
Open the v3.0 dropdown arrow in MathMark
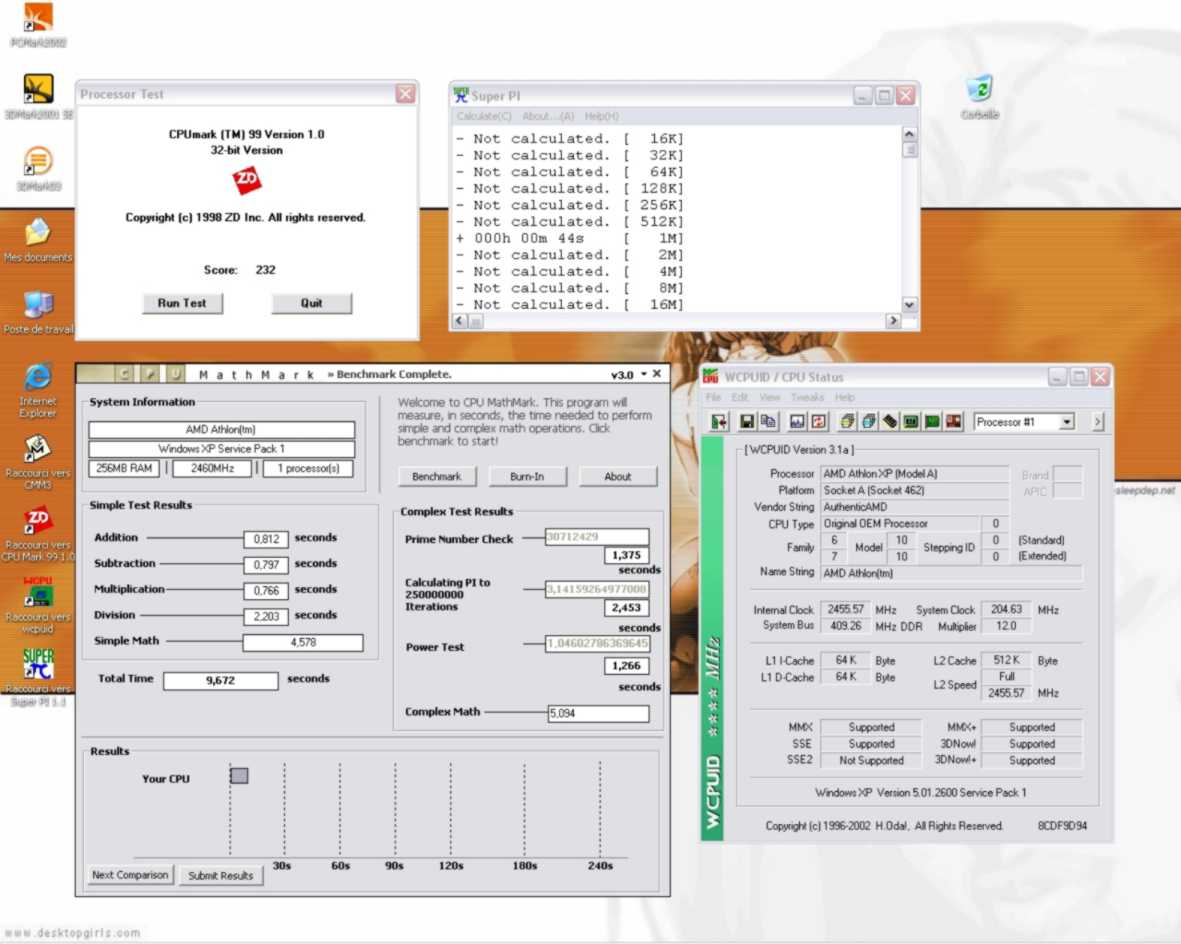[644, 374]
